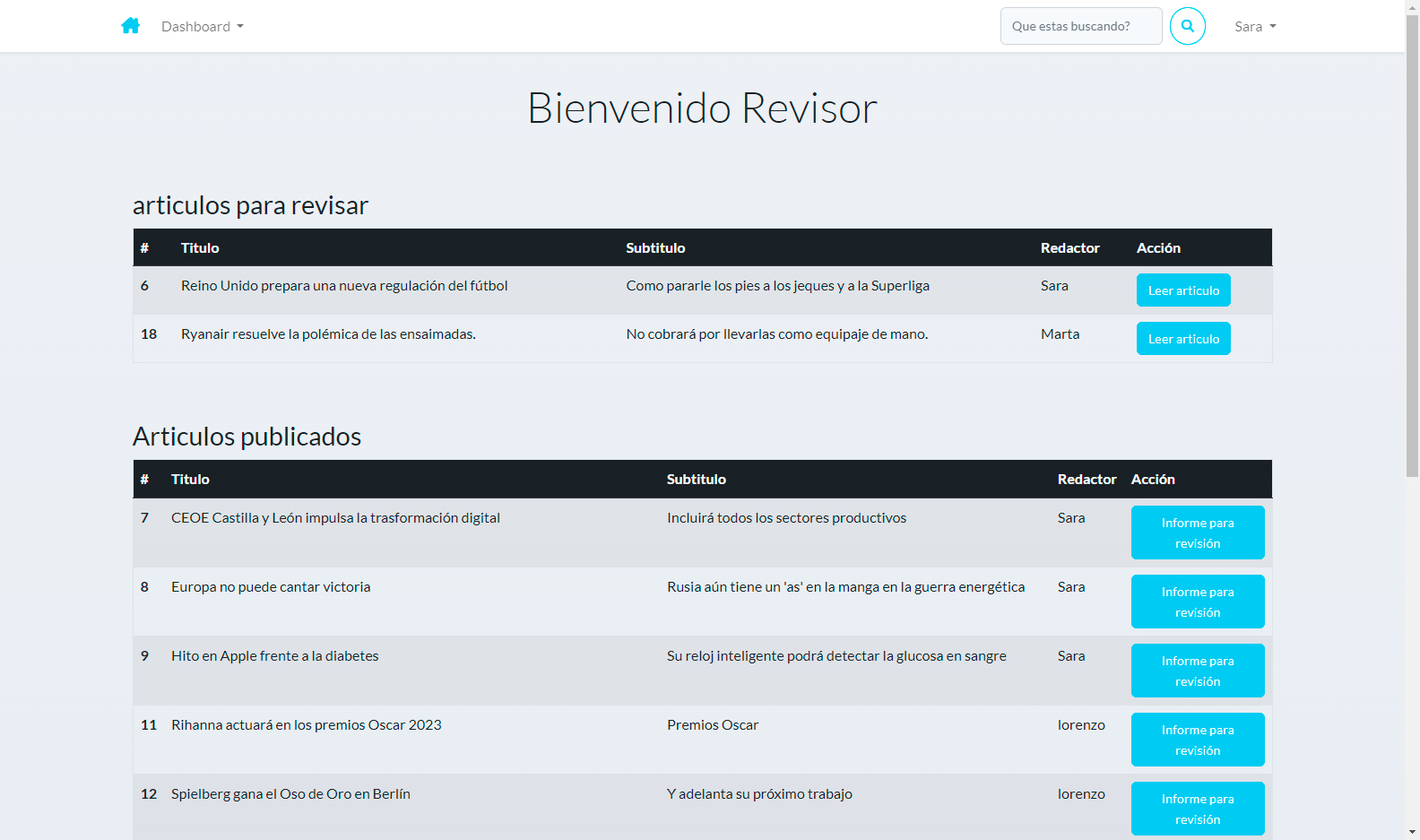The image size is (1420, 840).
Task: Click Informe para revisión for Europa article
Action: pyautogui.click(x=1197, y=602)
